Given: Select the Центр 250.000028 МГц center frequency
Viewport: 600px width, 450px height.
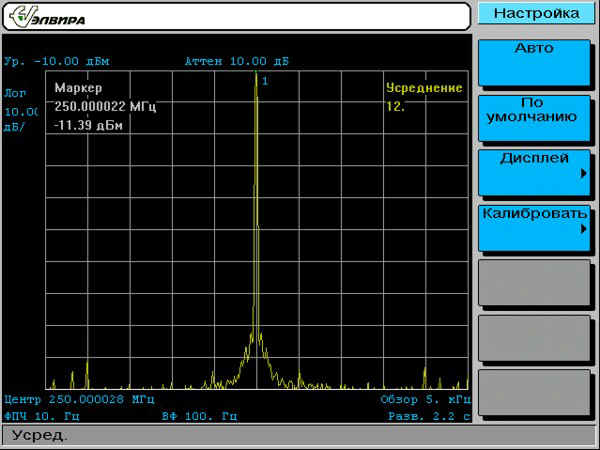Looking at the screenshot, I should tap(78, 399).
